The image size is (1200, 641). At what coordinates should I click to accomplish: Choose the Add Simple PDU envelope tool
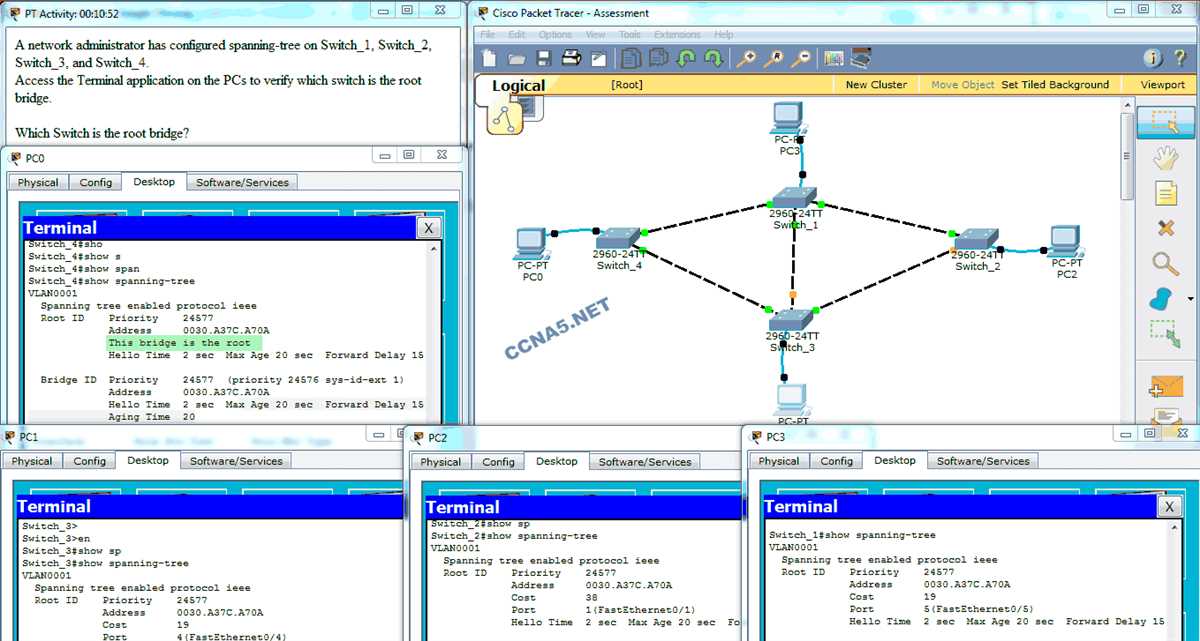click(1165, 387)
